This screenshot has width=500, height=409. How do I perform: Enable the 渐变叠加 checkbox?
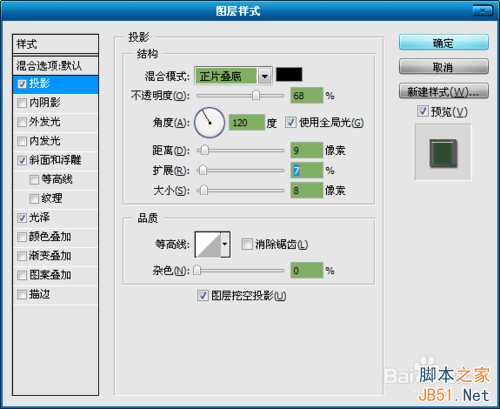point(22,256)
